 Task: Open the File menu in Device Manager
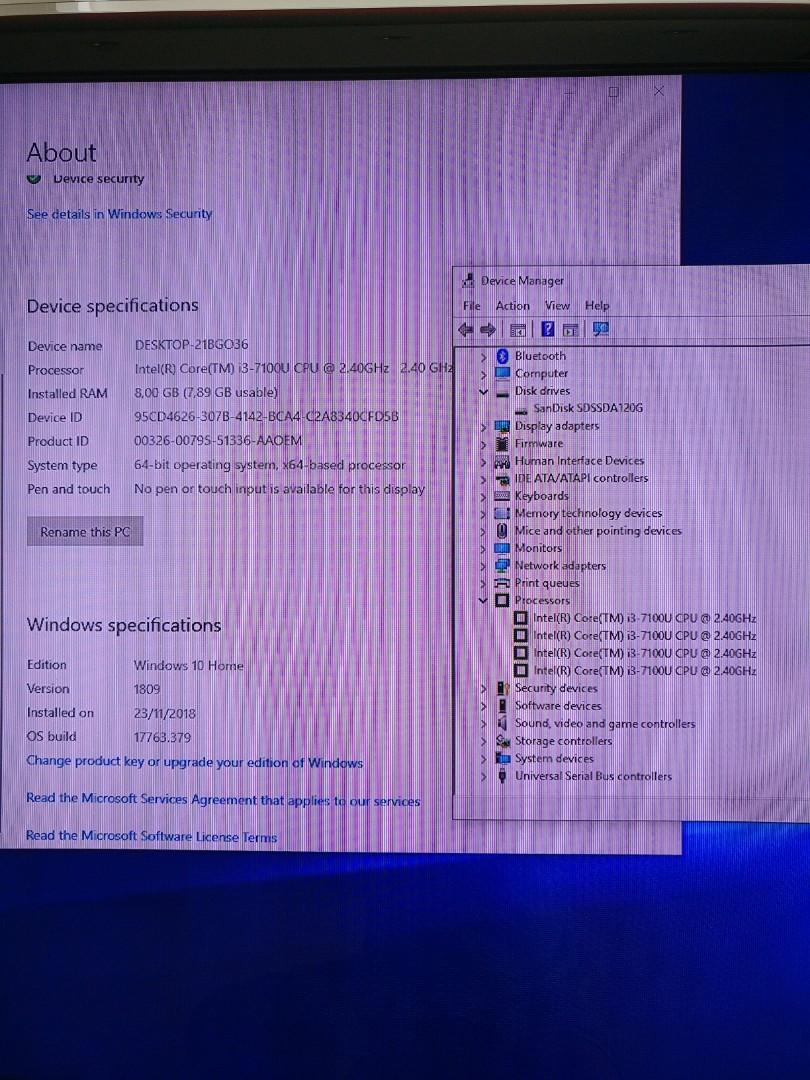pos(472,306)
